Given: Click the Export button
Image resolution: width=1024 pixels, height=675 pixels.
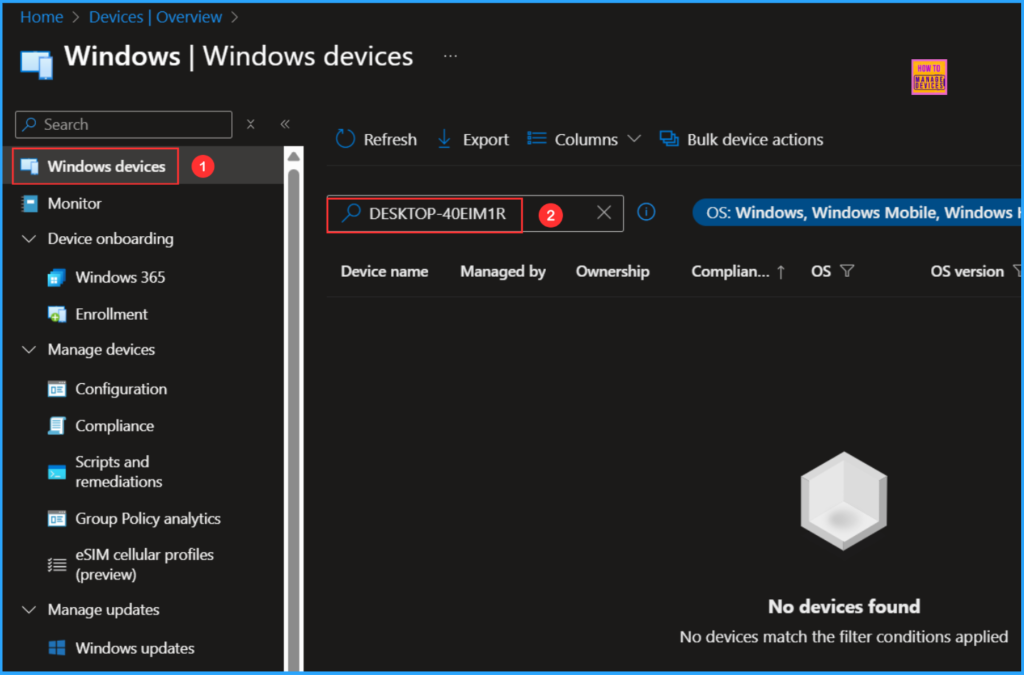Looking at the screenshot, I should tap(473, 139).
